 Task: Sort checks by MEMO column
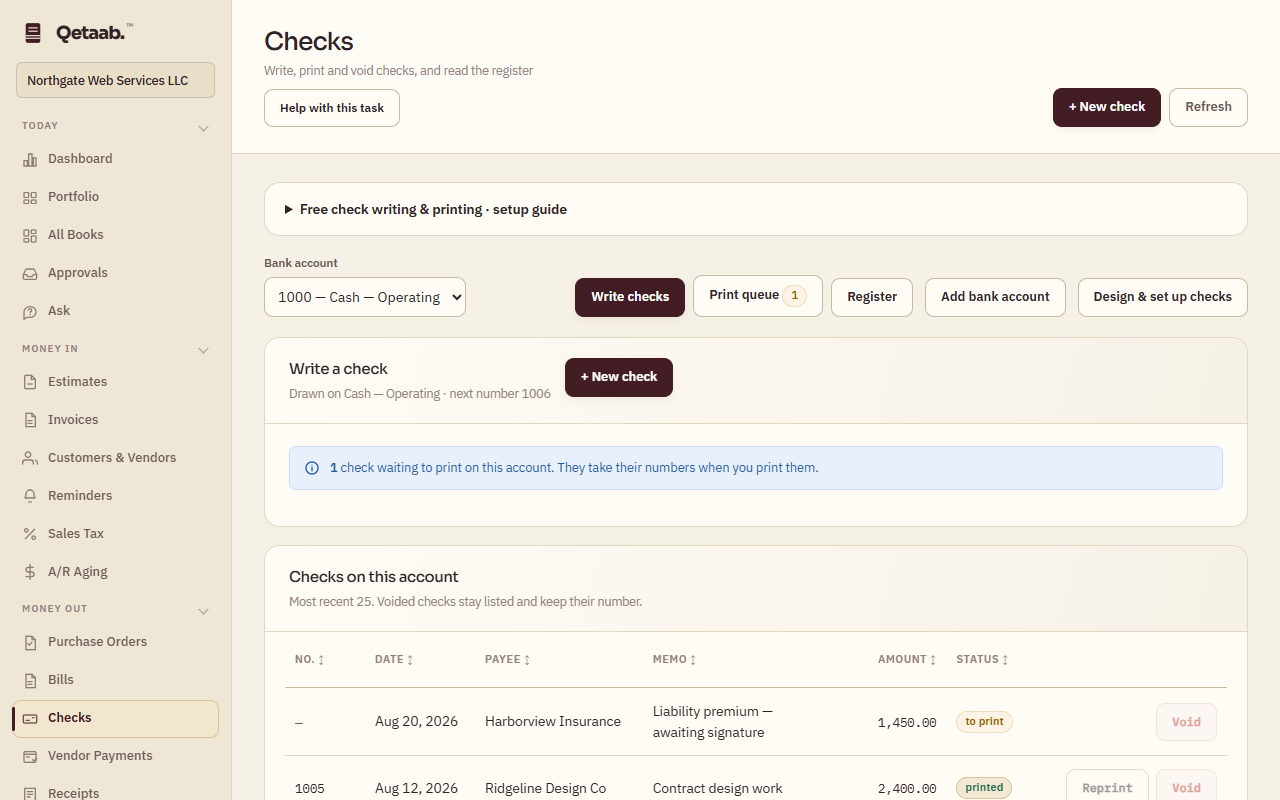tap(675, 659)
